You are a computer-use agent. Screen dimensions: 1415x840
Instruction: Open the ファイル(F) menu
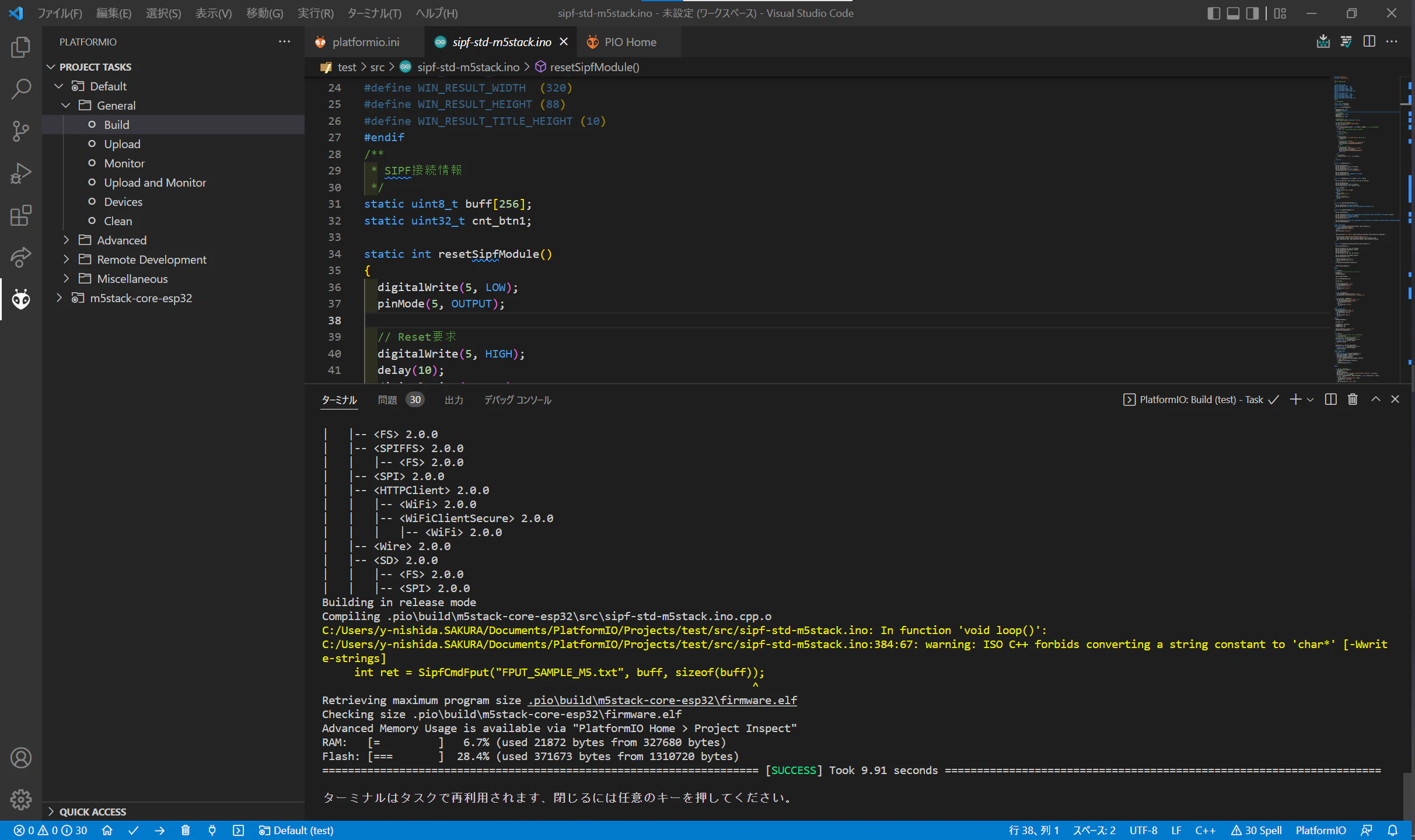coord(60,13)
